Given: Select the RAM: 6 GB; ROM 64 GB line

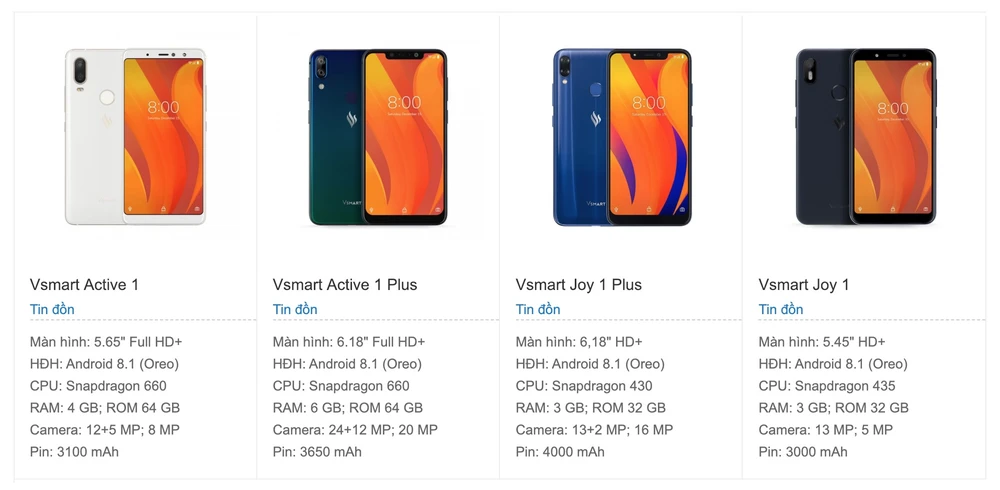Looking at the screenshot, I should (x=348, y=408).
